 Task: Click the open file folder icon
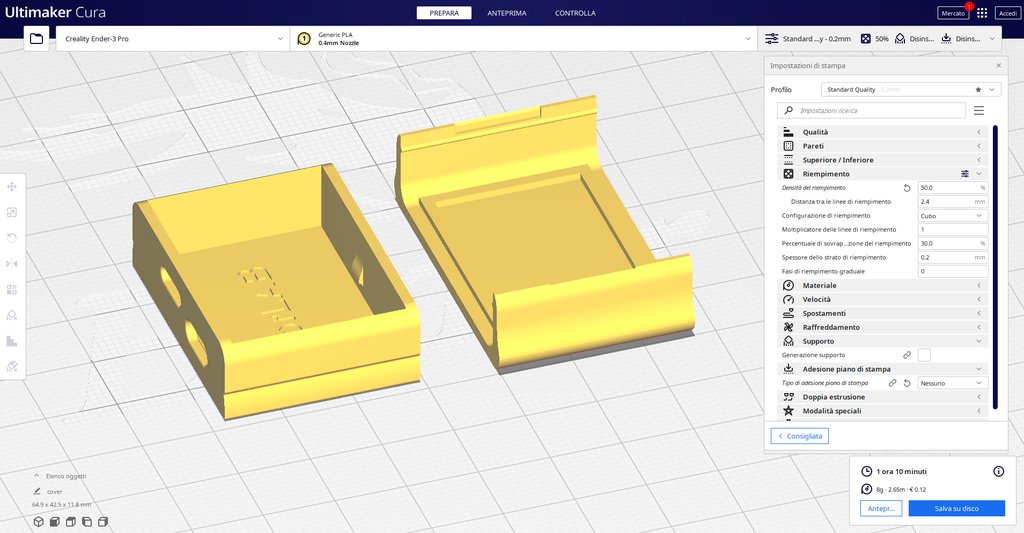click(37, 39)
